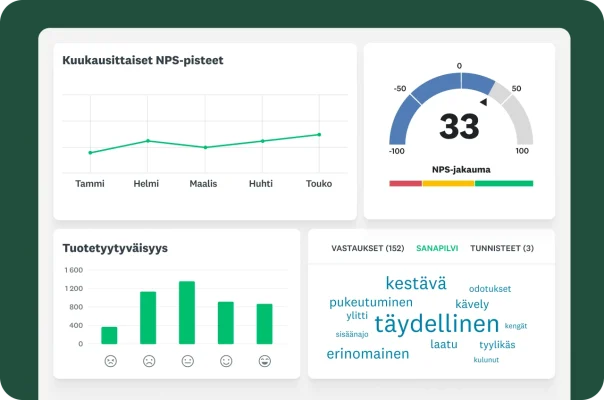Click the neutral face icon
This screenshot has width=604, height=400.
click(x=188, y=361)
